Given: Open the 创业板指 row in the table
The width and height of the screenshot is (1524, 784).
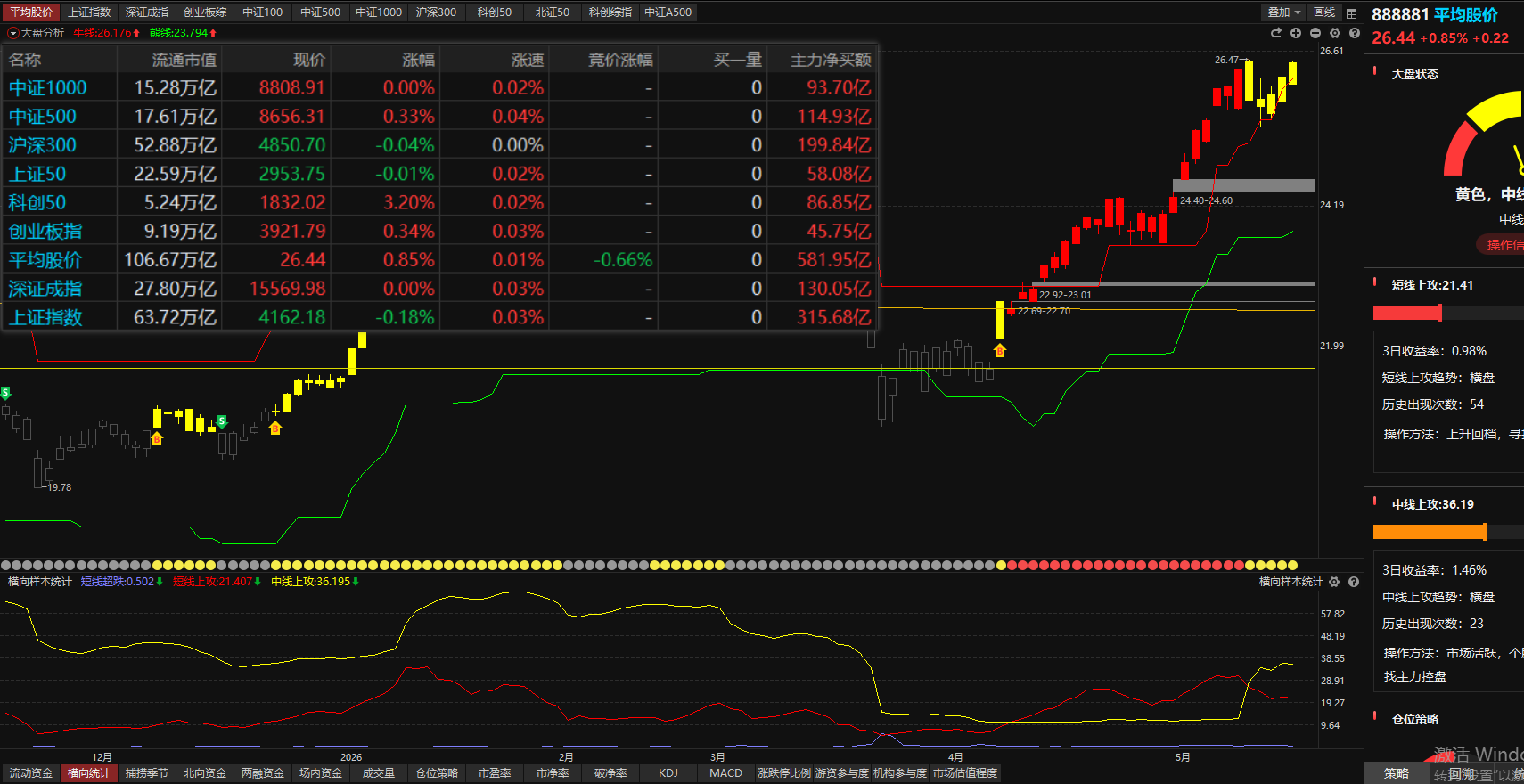Looking at the screenshot, I should tap(439, 231).
